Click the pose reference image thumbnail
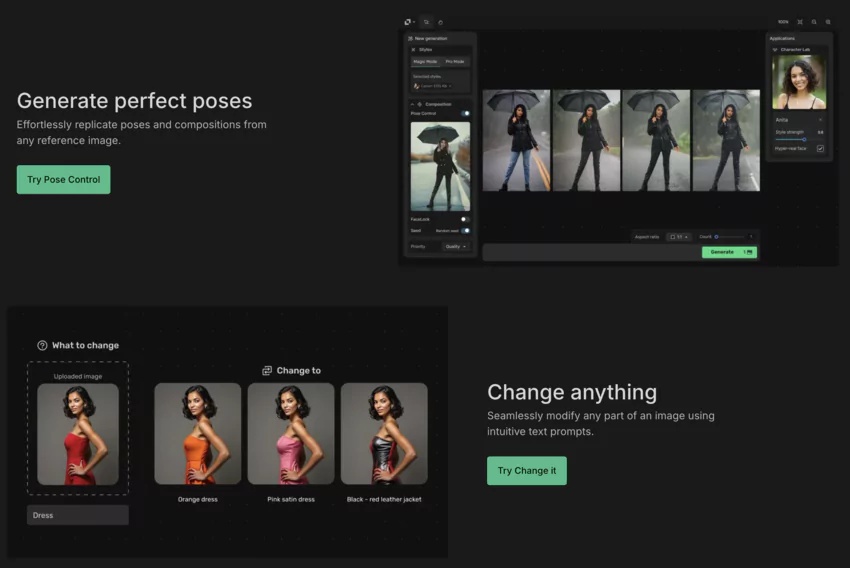850x568 pixels. (440, 166)
